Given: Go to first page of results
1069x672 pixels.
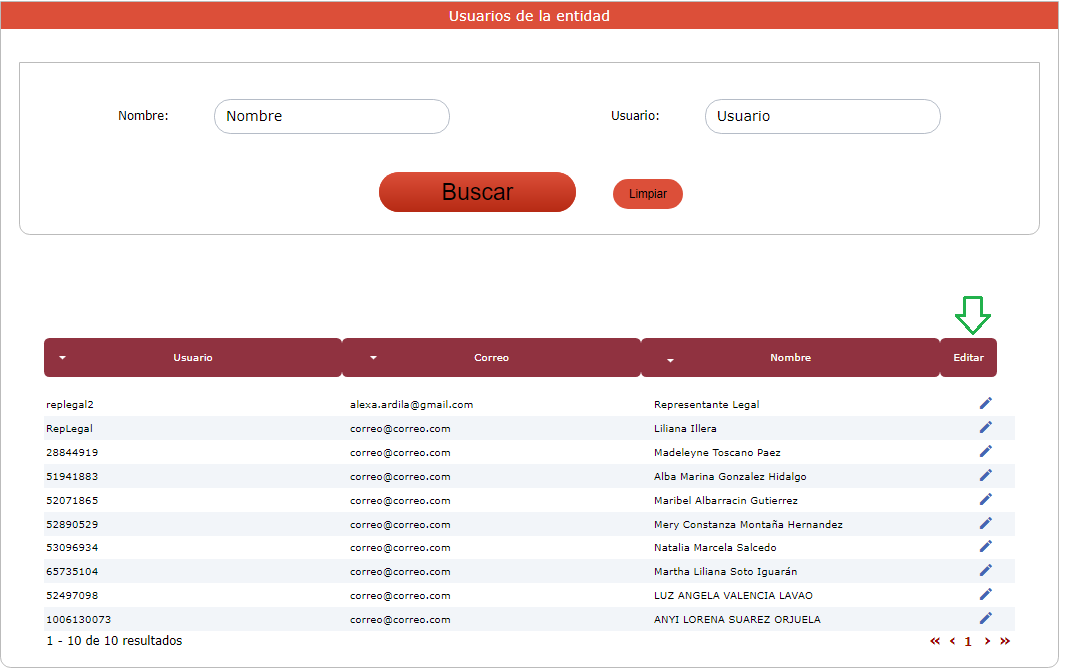Looking at the screenshot, I should [x=935, y=641].
